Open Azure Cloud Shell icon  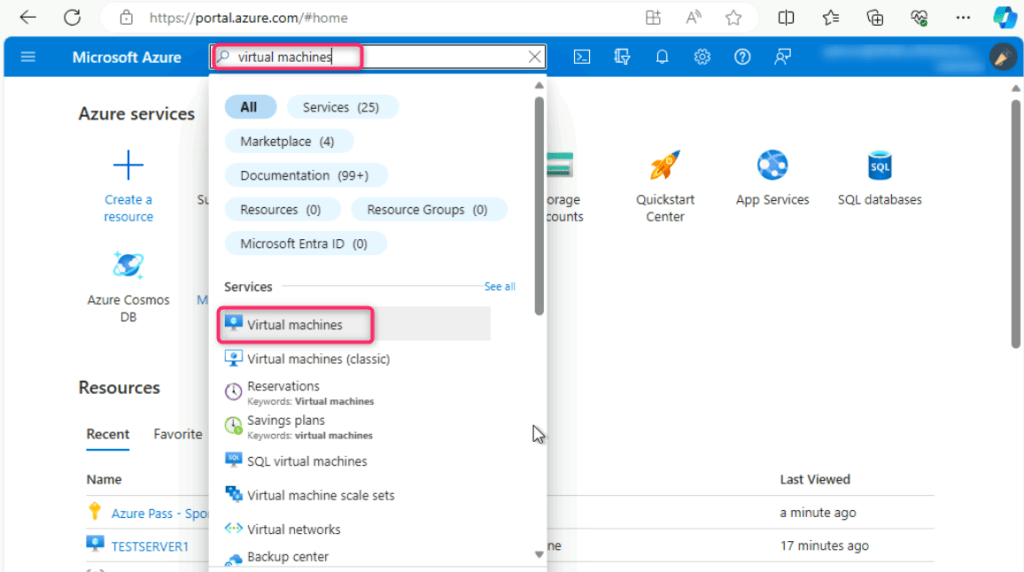[x=581, y=57]
